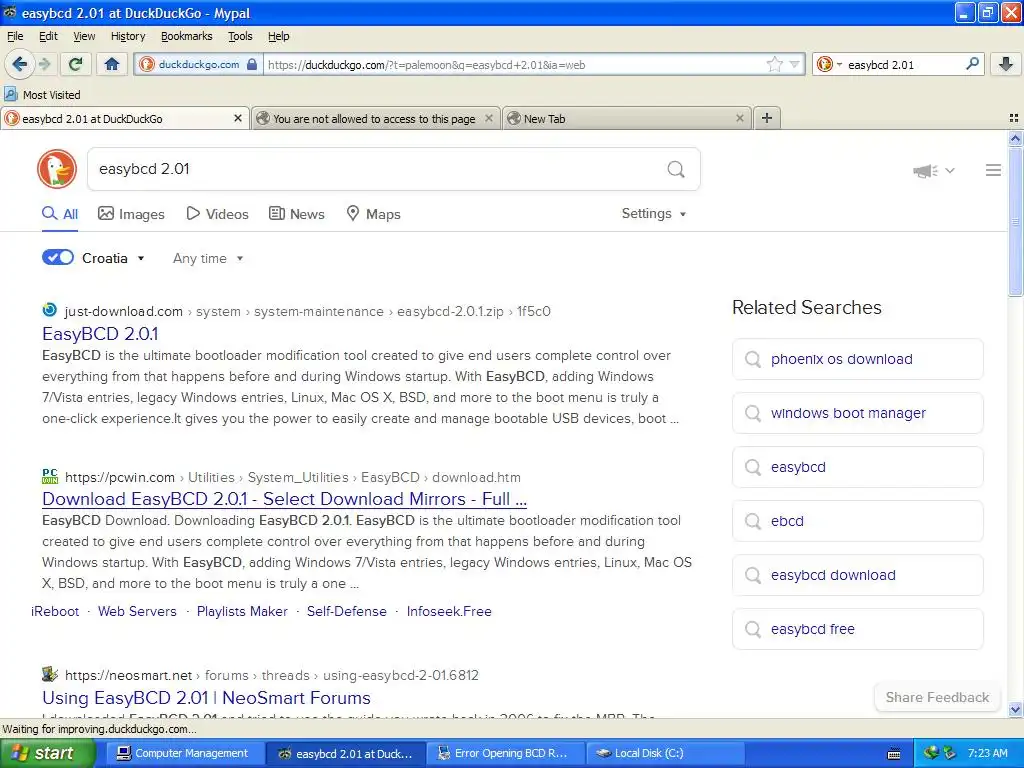Click the Forward arrow button
This screenshot has width=1024, height=768.
click(44, 64)
